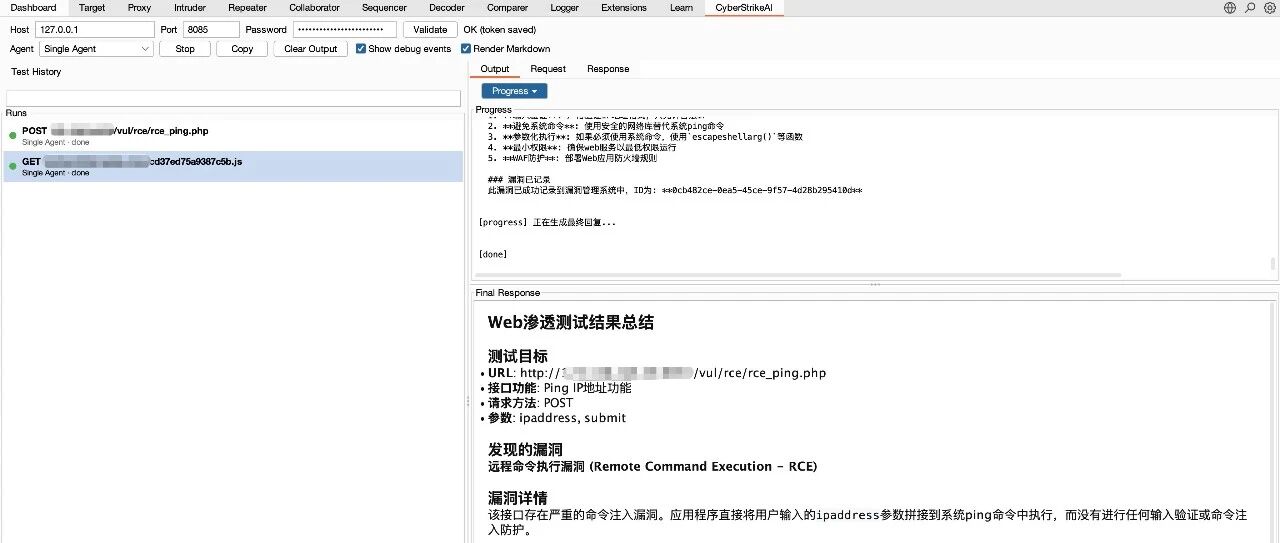The image size is (1280, 543).
Task: Open the Learn tab
Action: [681, 7]
